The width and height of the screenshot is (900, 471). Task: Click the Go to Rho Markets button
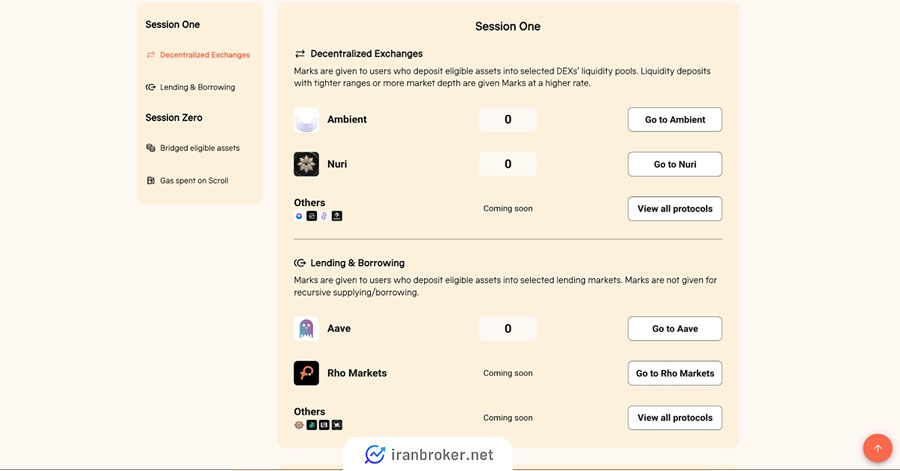pos(675,373)
